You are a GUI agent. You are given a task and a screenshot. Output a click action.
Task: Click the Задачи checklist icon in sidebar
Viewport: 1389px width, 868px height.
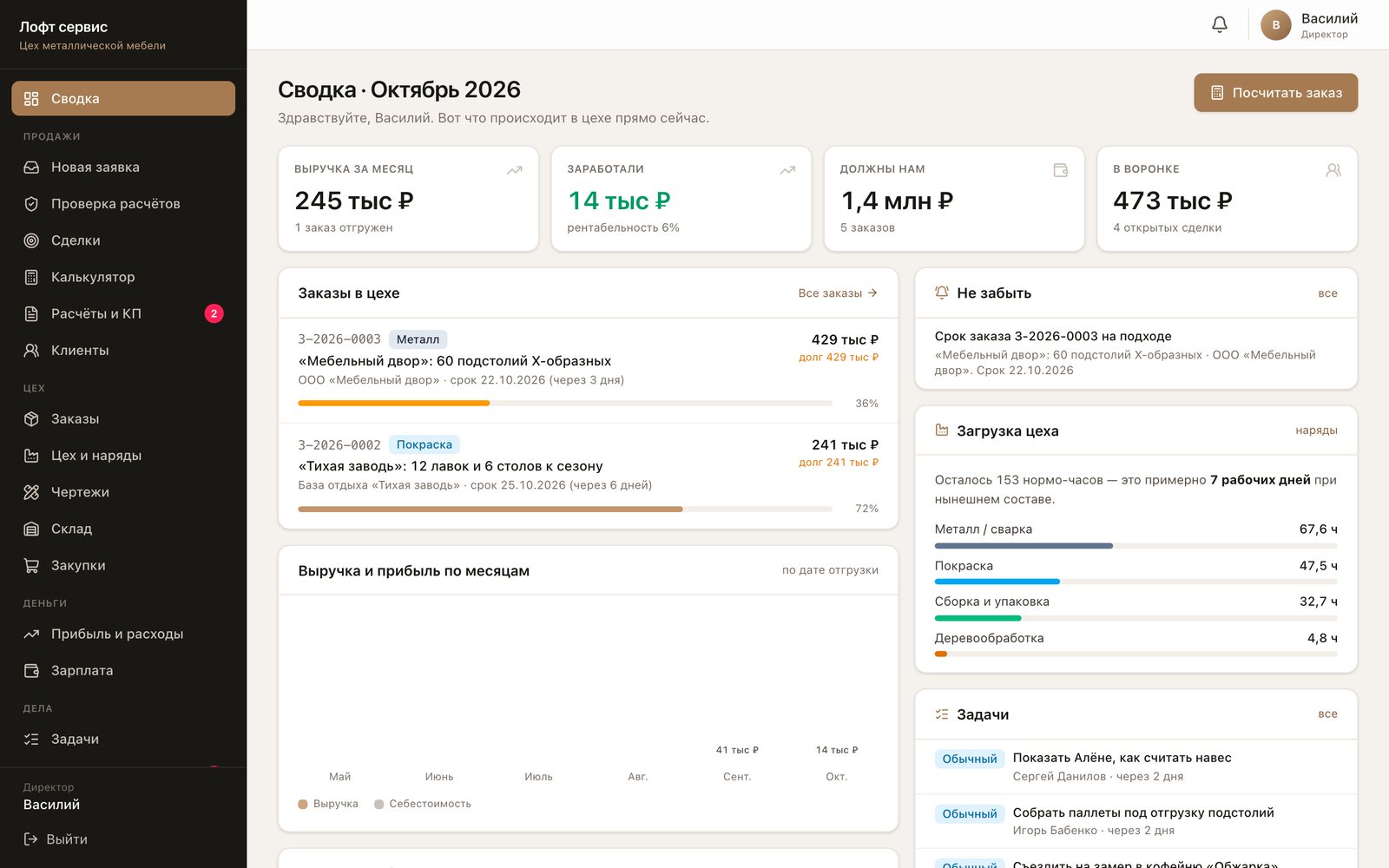[x=31, y=740]
